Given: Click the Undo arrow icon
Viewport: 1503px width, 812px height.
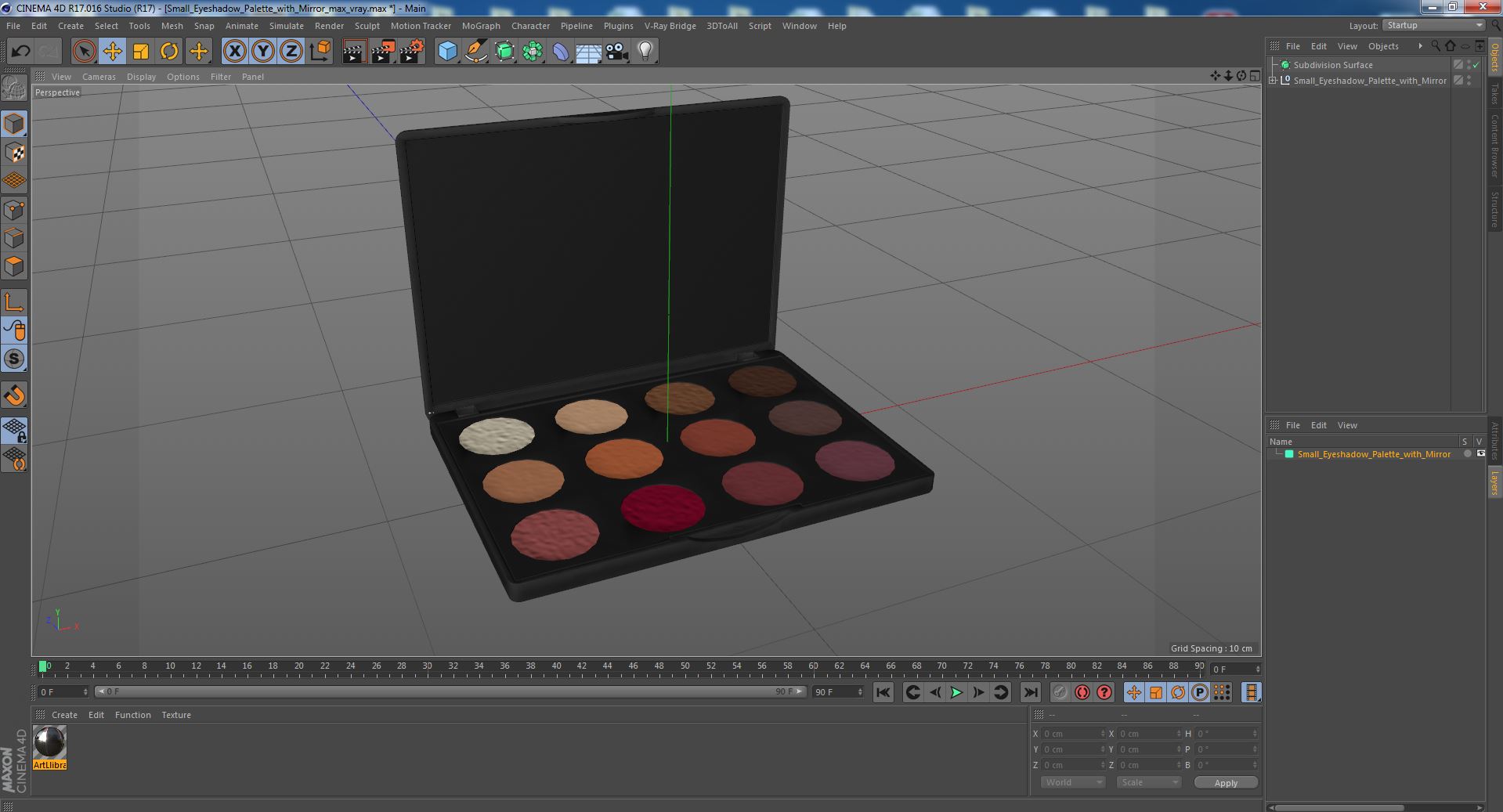Looking at the screenshot, I should [x=20, y=52].
